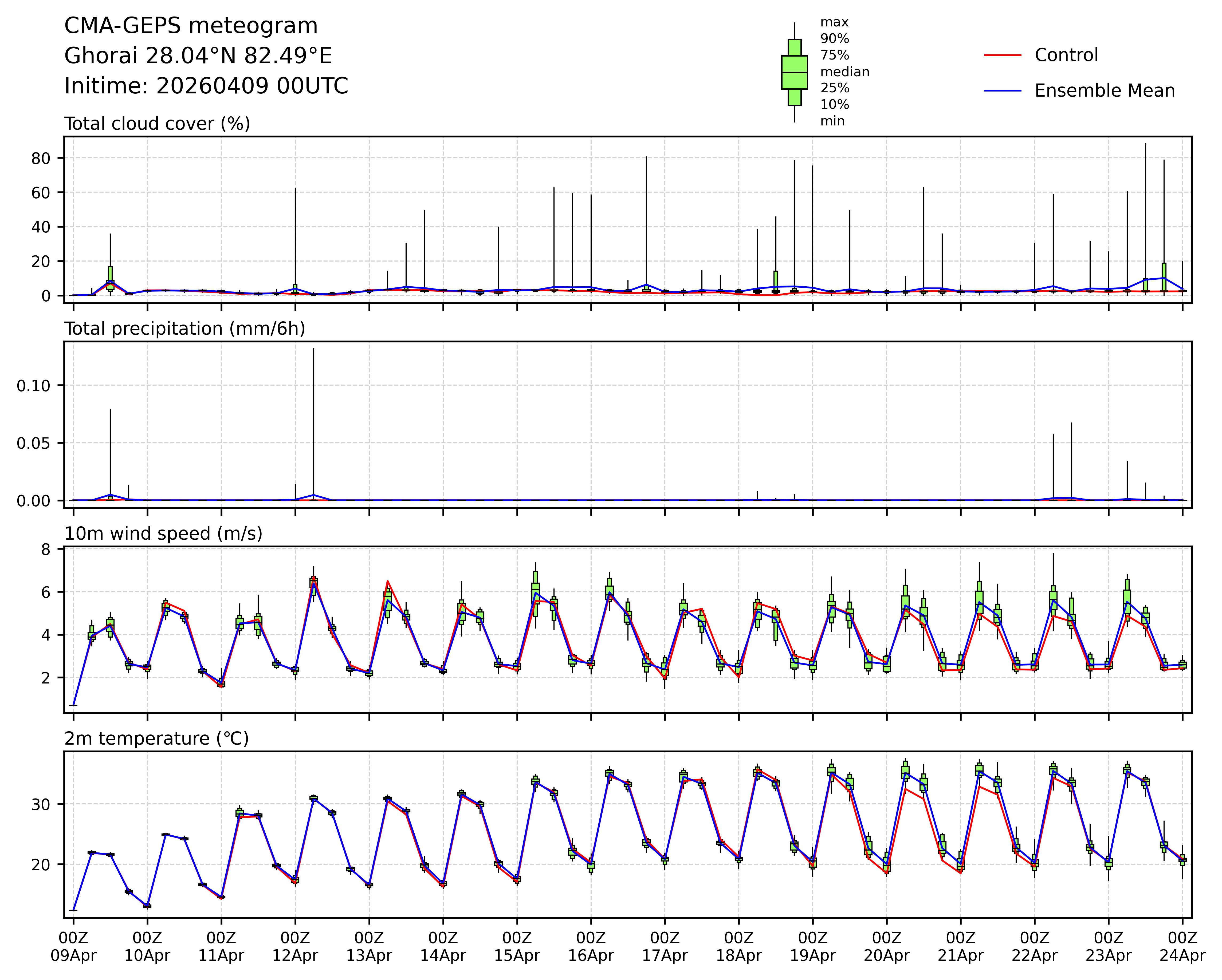Image resolution: width=1222 pixels, height=980 pixels.
Task: Click the '00Z 20Apr' x-axis label
Action: tap(886, 946)
